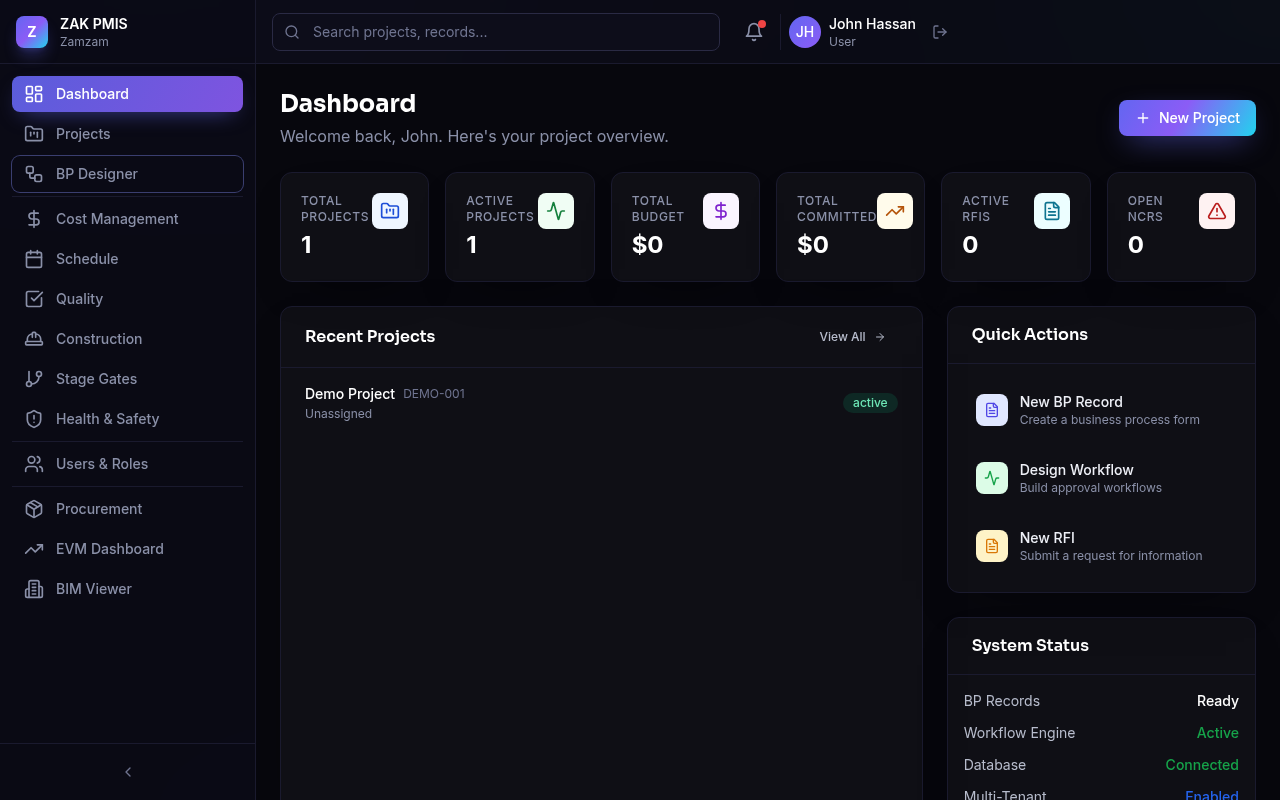Click the Active Projects pulse icon
Image resolution: width=1280 pixels, height=800 pixels.
point(556,211)
